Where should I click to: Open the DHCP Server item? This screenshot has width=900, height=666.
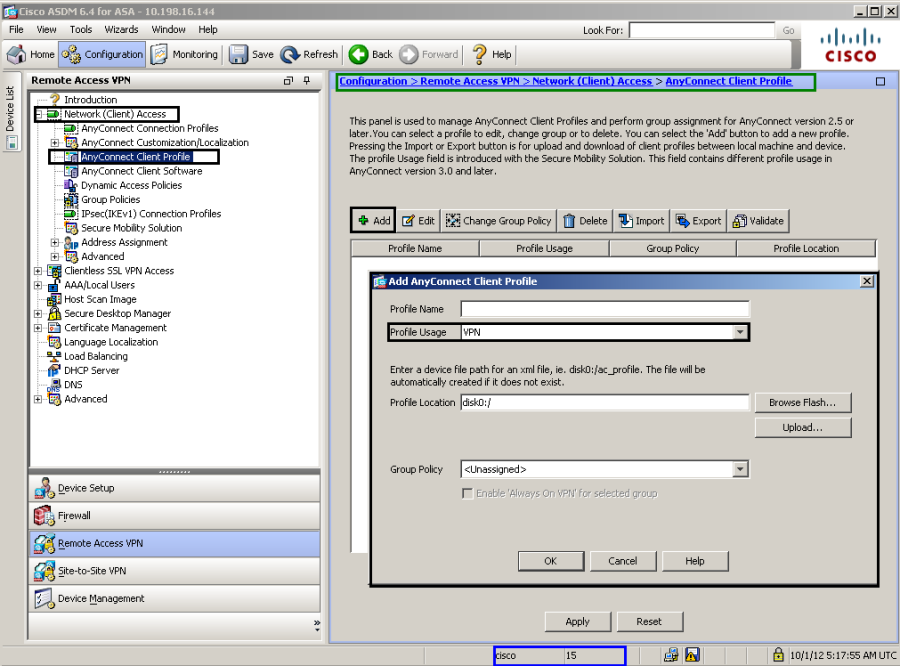coord(91,370)
